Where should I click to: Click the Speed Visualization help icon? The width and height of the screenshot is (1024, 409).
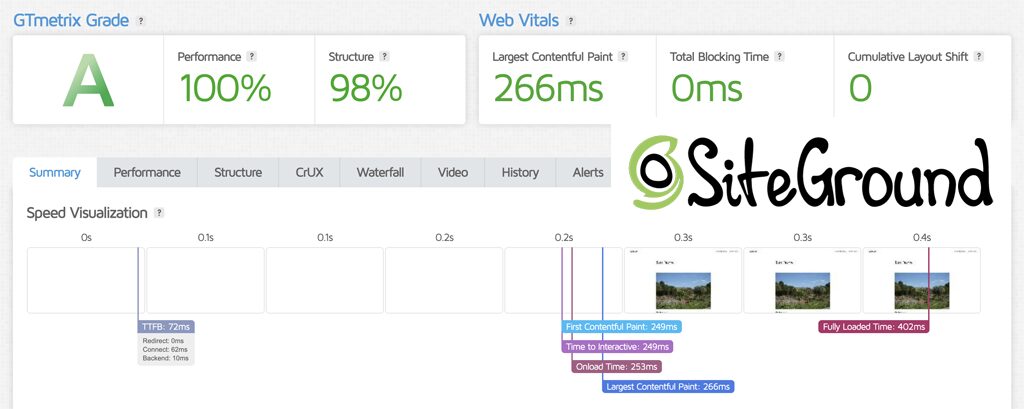pyautogui.click(x=159, y=213)
